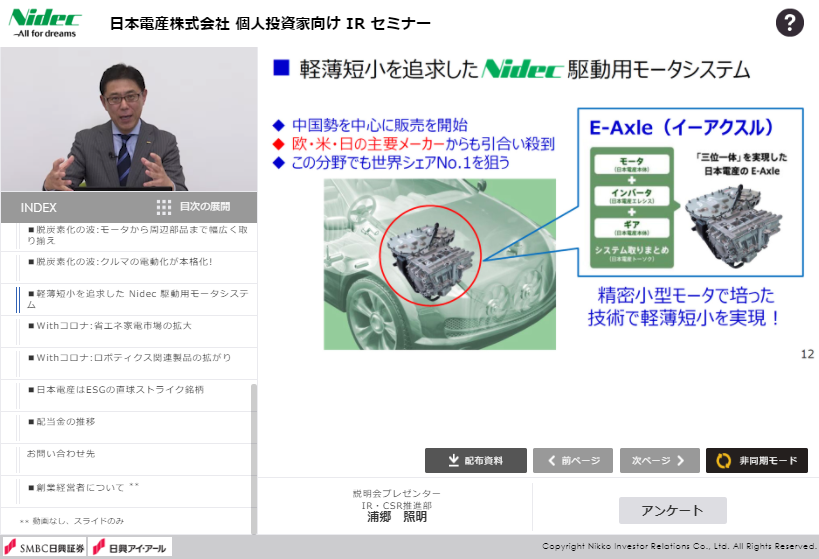Click the footnote 動画なし、スライドのみ
819x559 pixels.
click(72, 521)
